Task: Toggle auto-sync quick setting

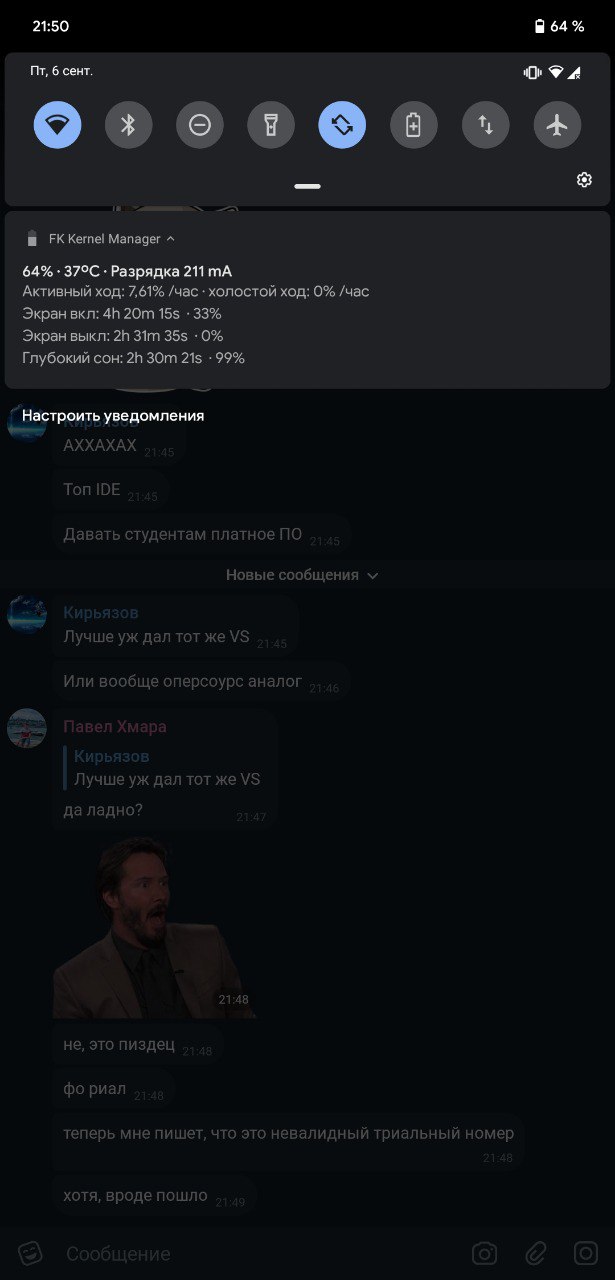Action: (342, 125)
